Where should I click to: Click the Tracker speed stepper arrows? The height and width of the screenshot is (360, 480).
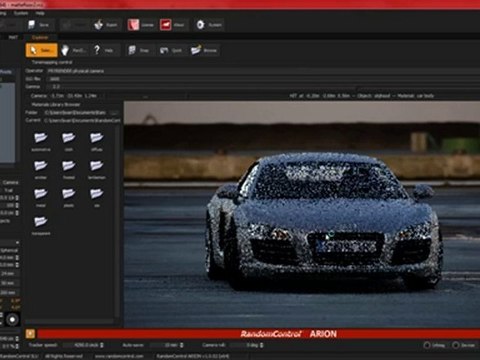click(x=102, y=345)
